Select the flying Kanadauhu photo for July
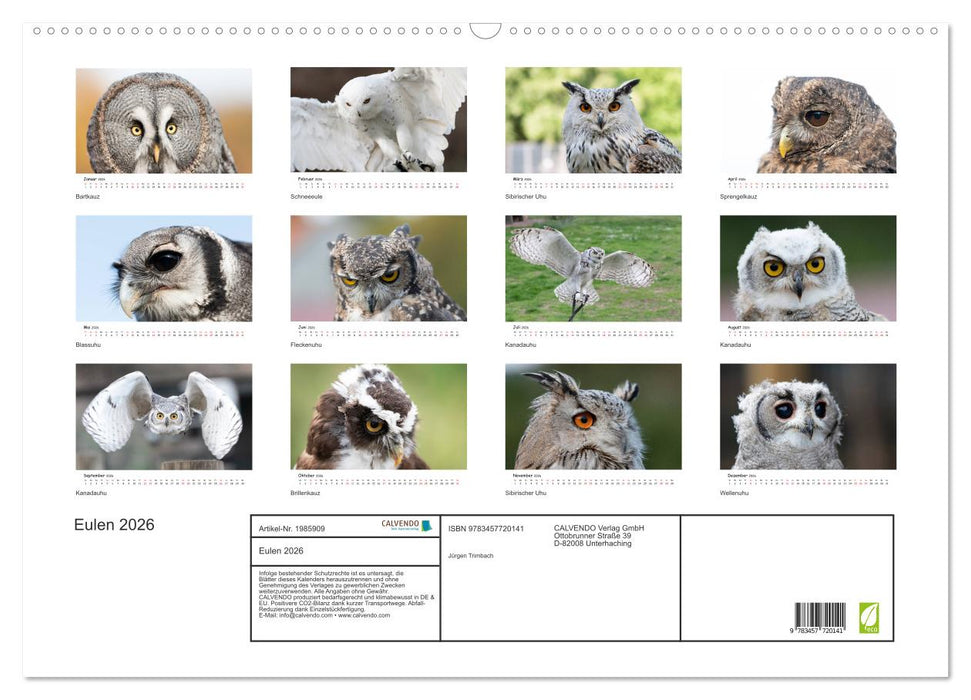 point(593,268)
